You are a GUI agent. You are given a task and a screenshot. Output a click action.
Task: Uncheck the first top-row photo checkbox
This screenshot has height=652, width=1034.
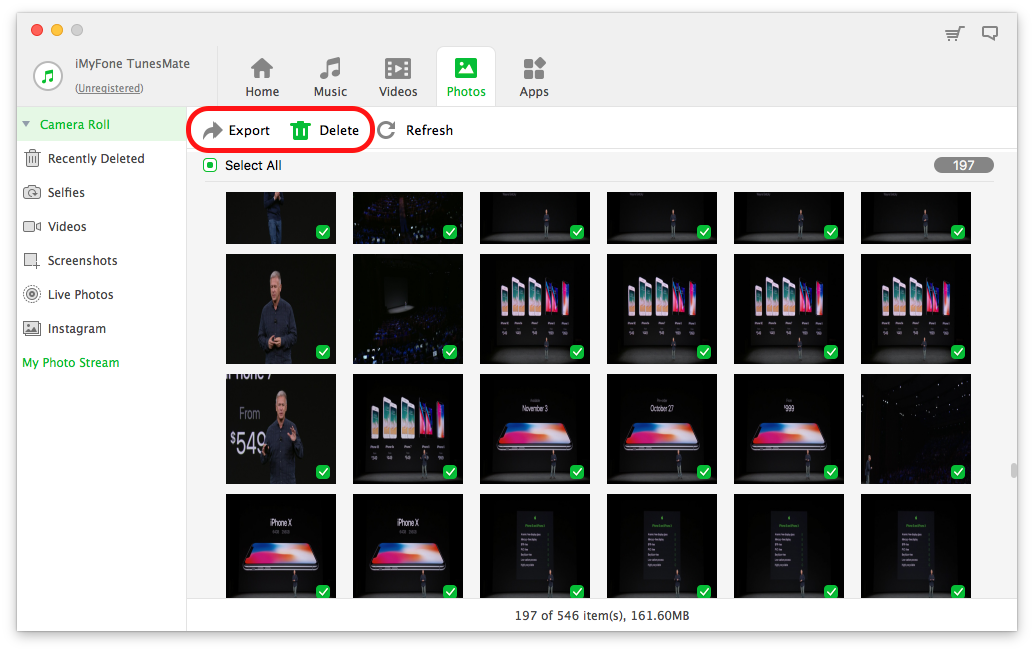click(x=323, y=231)
